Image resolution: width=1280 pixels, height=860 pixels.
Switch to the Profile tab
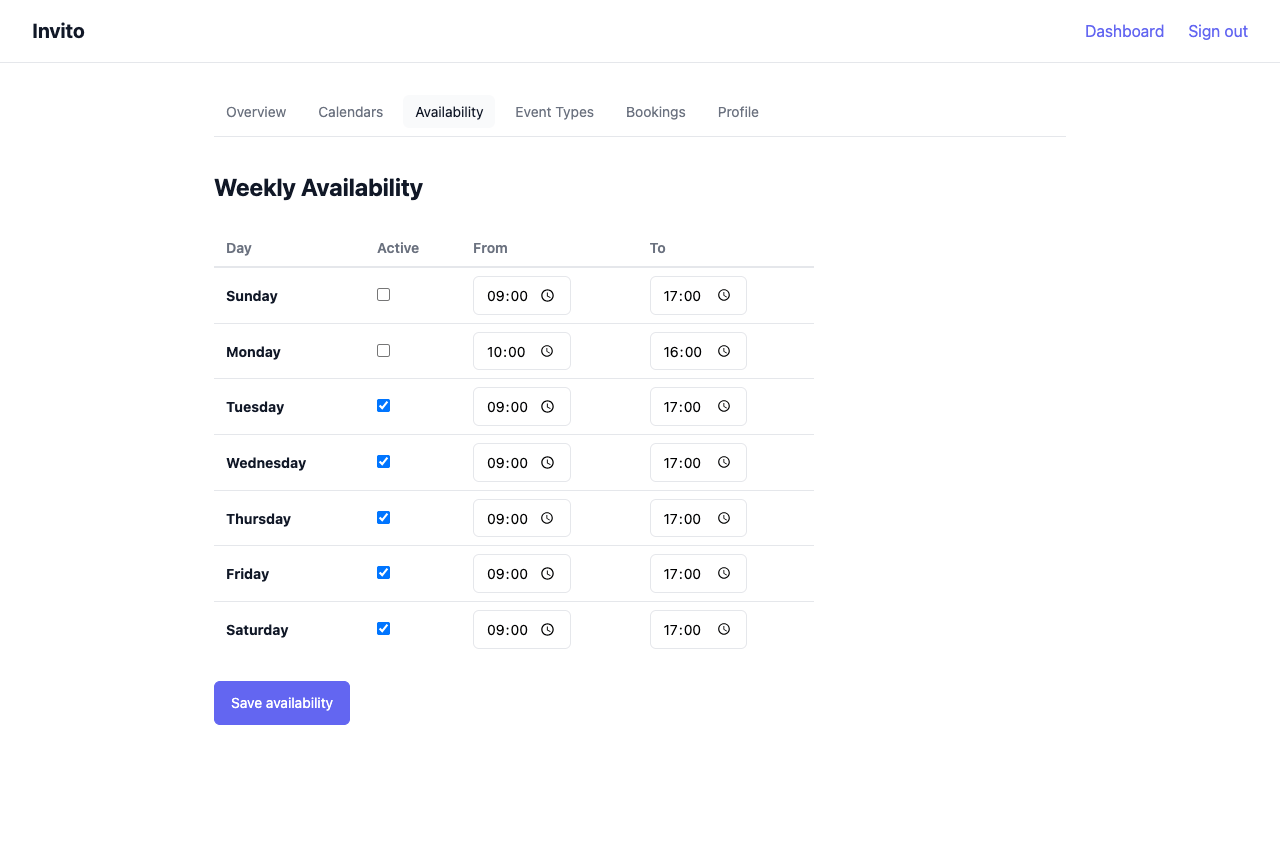coord(738,112)
